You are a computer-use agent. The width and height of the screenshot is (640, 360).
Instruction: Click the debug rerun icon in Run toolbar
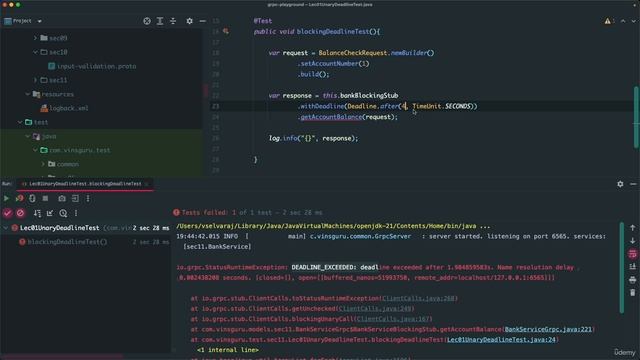[32, 198]
